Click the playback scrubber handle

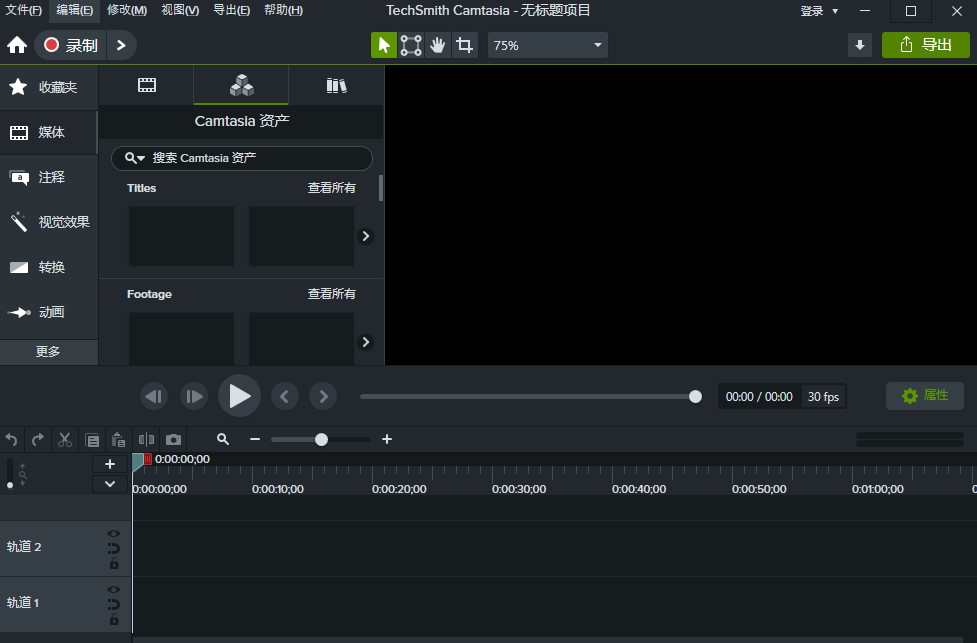click(695, 396)
